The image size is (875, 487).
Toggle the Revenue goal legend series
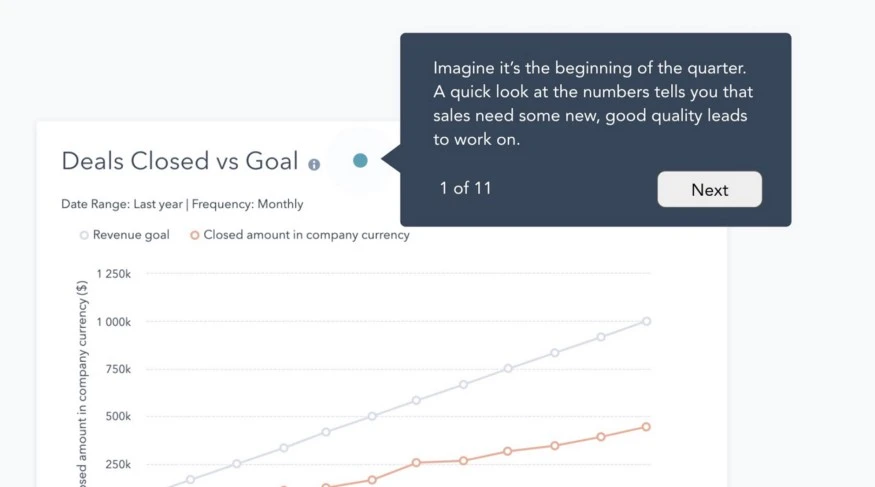[124, 235]
